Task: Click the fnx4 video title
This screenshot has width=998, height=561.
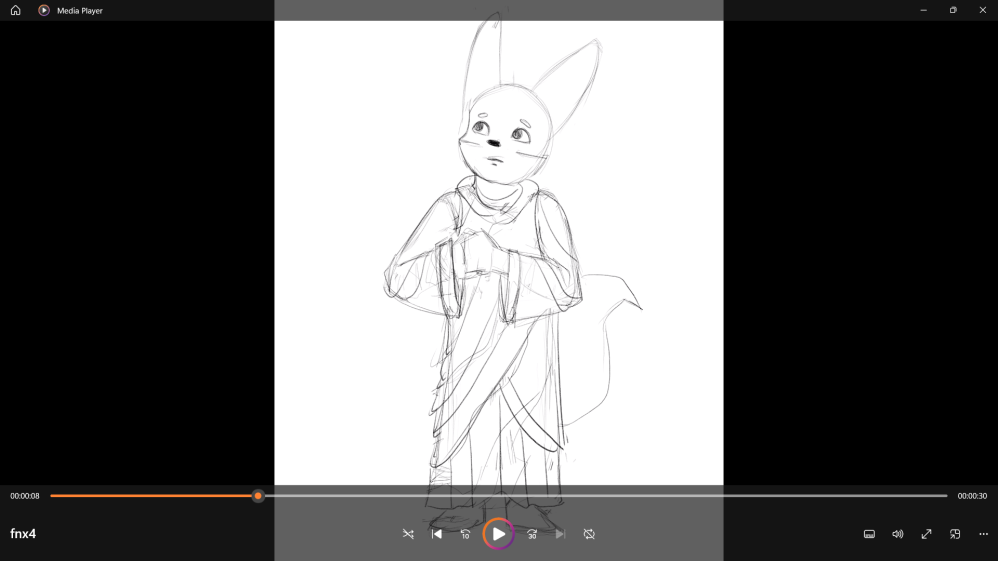Action: (x=23, y=534)
